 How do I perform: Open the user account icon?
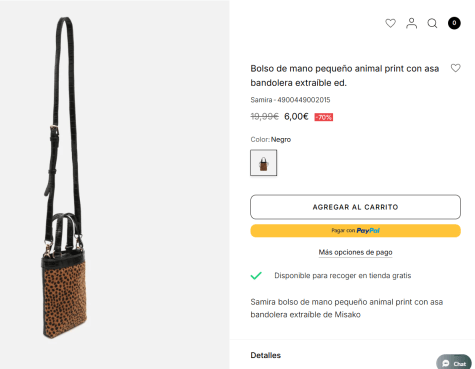coord(411,23)
